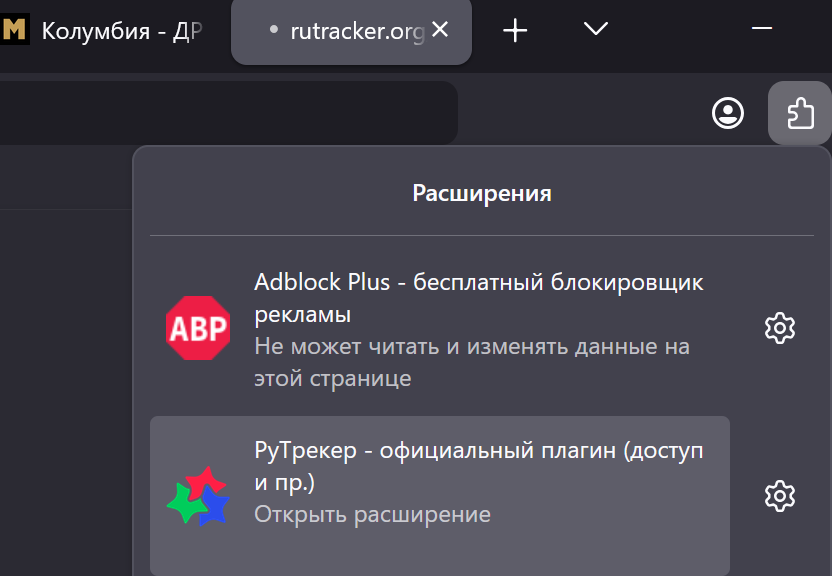Click 'Открыть расширение' text
This screenshot has height=576, width=832.
[372, 514]
